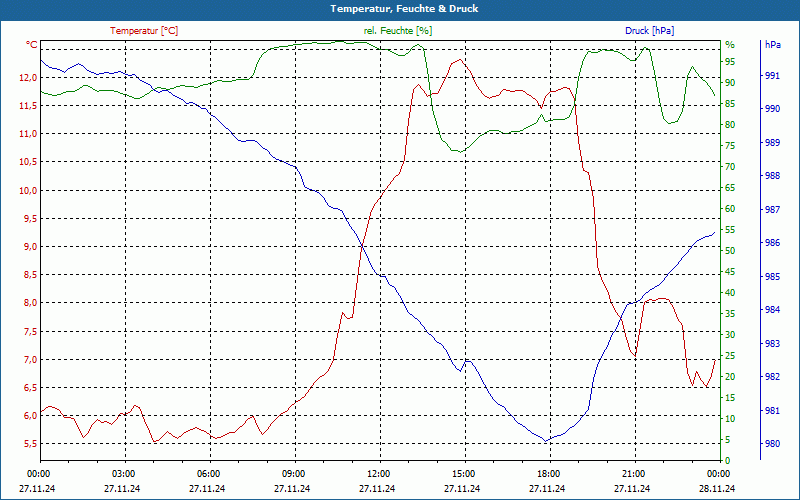Click temperature axis value '9,0'

(x=30, y=246)
